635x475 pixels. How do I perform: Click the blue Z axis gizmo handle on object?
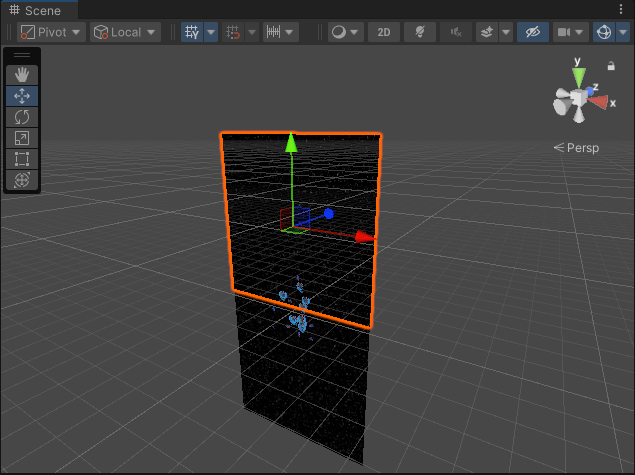click(x=327, y=214)
